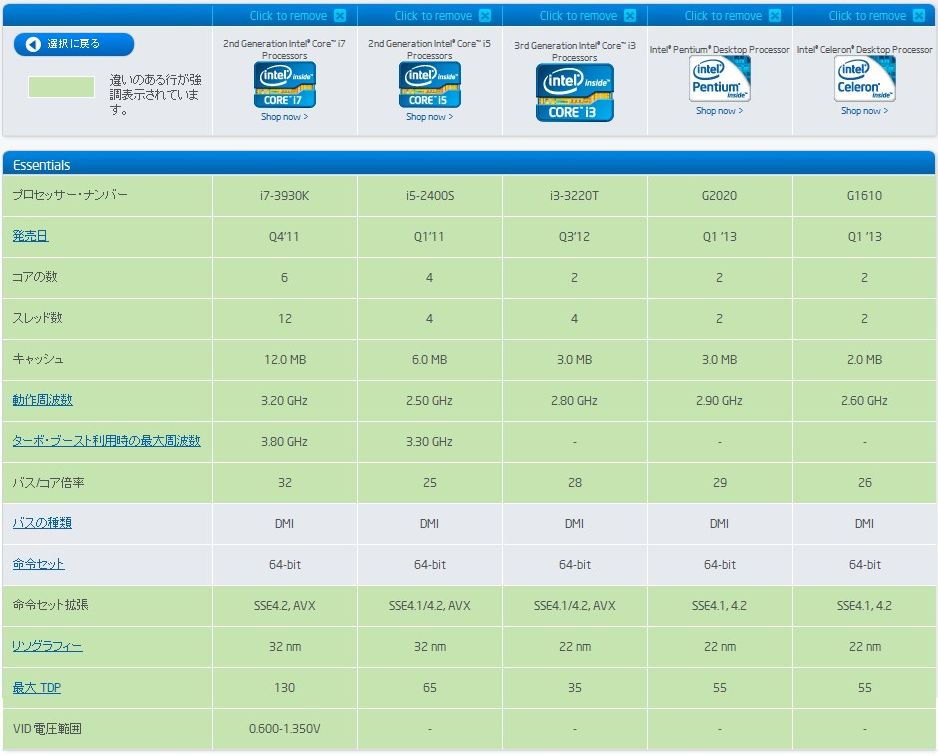Viewport: 938px width, 756px height.
Task: Remove the Celeron column via X icon
Action: (x=919, y=16)
